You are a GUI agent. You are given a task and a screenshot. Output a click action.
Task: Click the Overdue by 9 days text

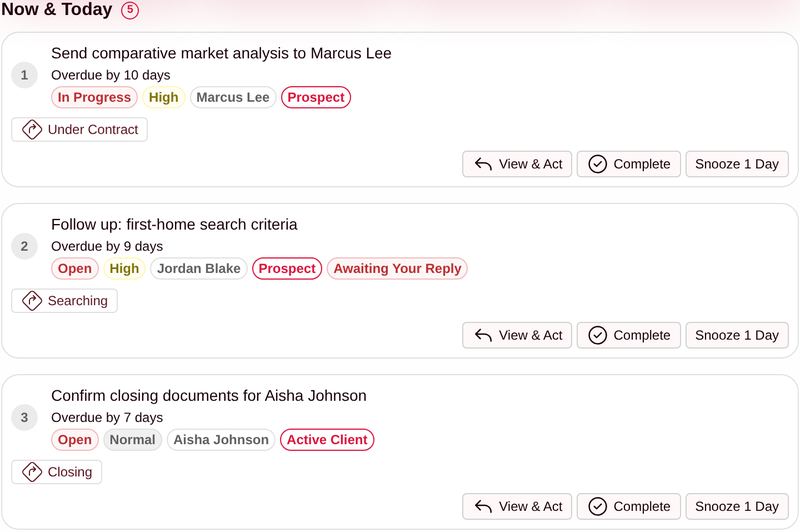(107, 246)
